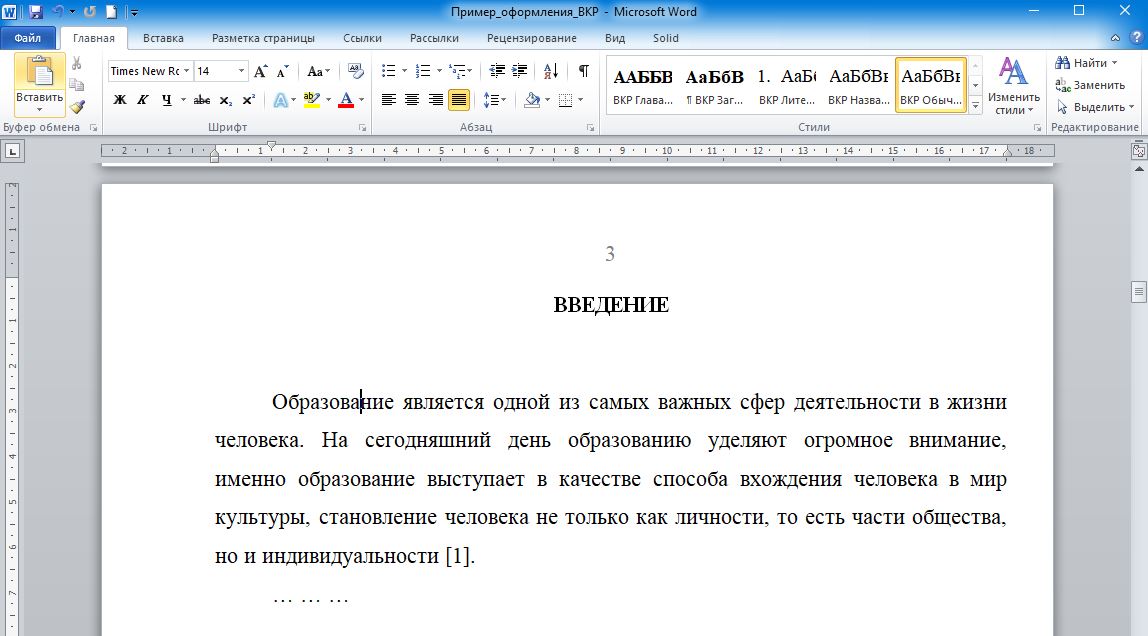Apply the ВКР Заг... heading style

click(715, 86)
